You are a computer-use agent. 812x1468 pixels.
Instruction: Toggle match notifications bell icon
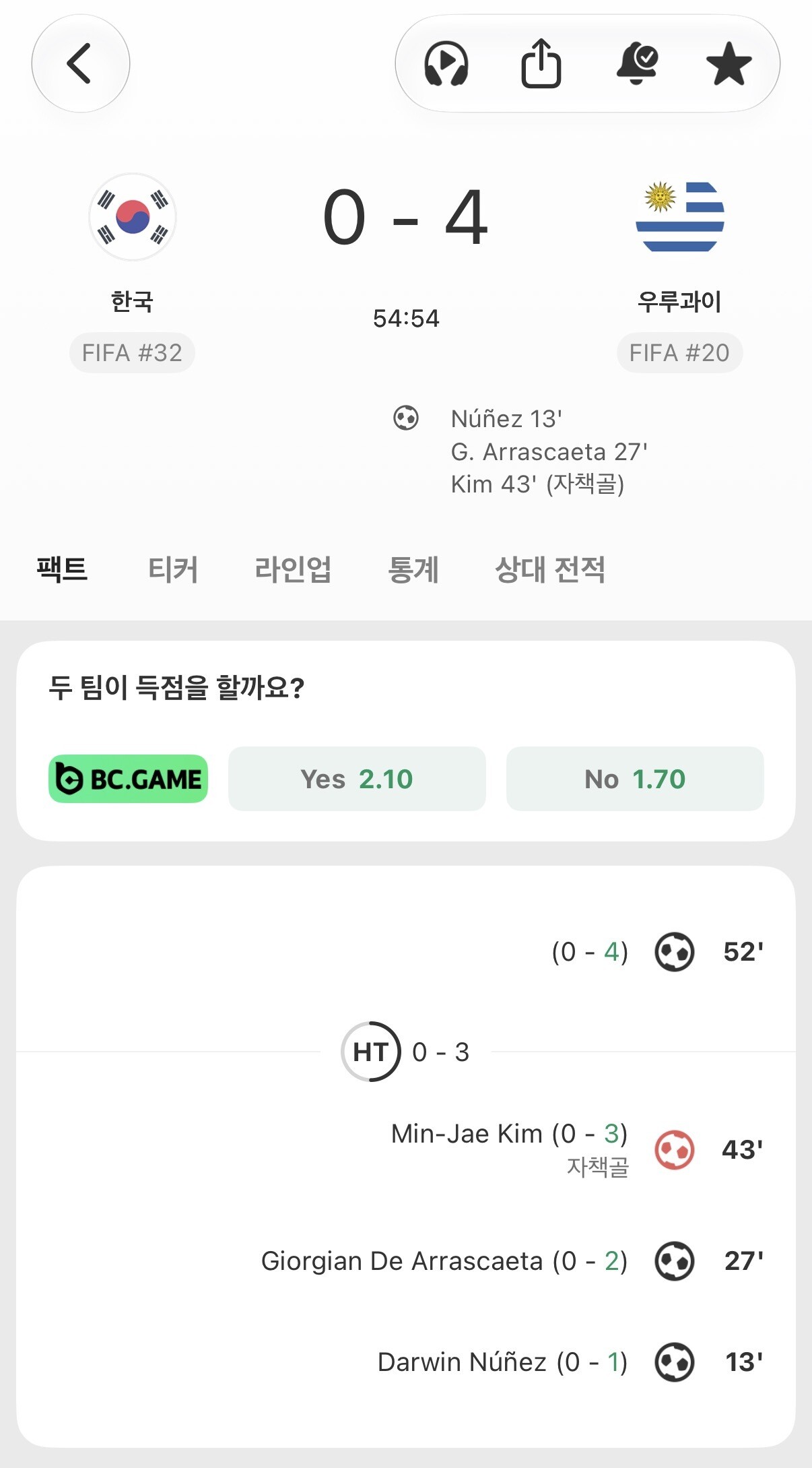[x=637, y=63]
